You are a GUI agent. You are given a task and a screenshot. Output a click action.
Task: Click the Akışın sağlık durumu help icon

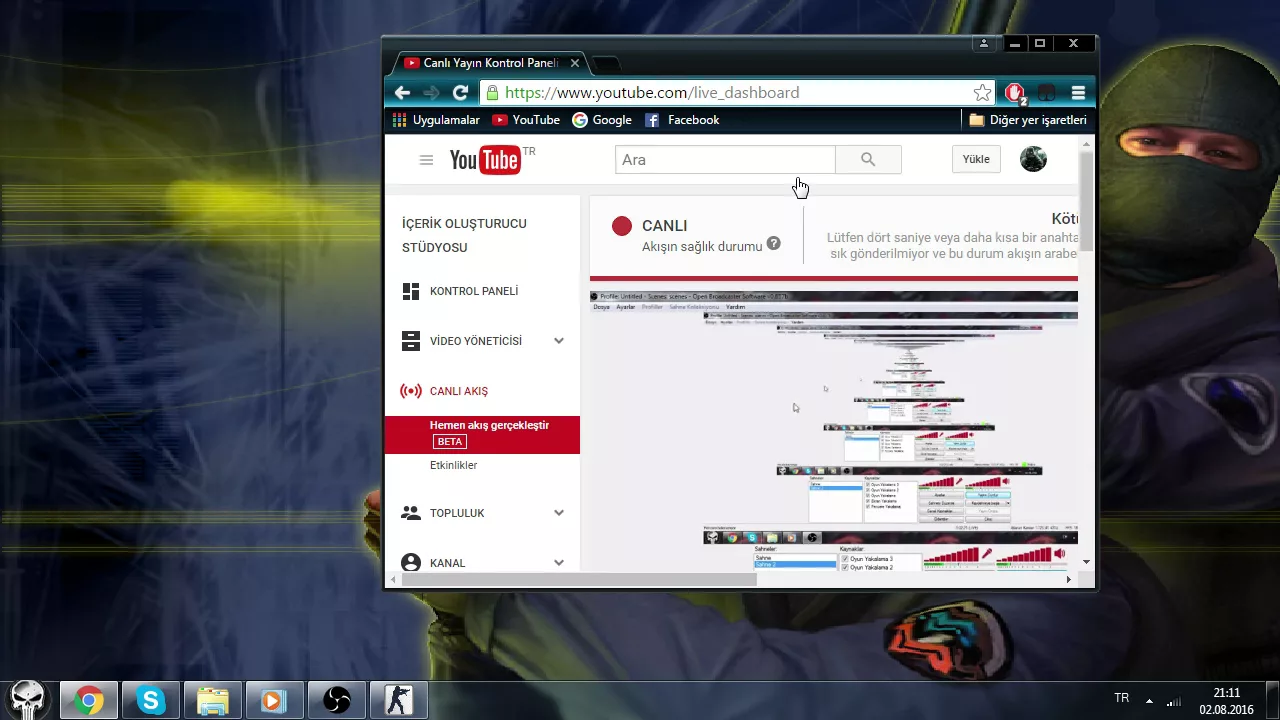(774, 243)
